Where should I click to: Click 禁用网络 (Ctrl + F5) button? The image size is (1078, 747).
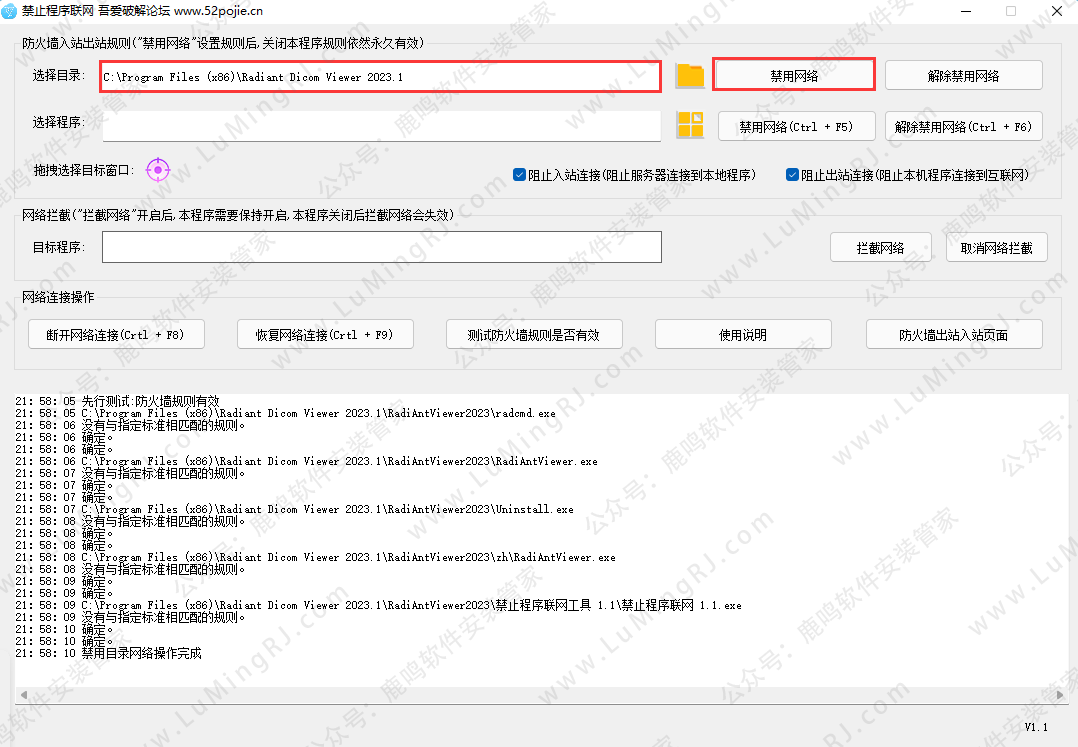point(796,127)
